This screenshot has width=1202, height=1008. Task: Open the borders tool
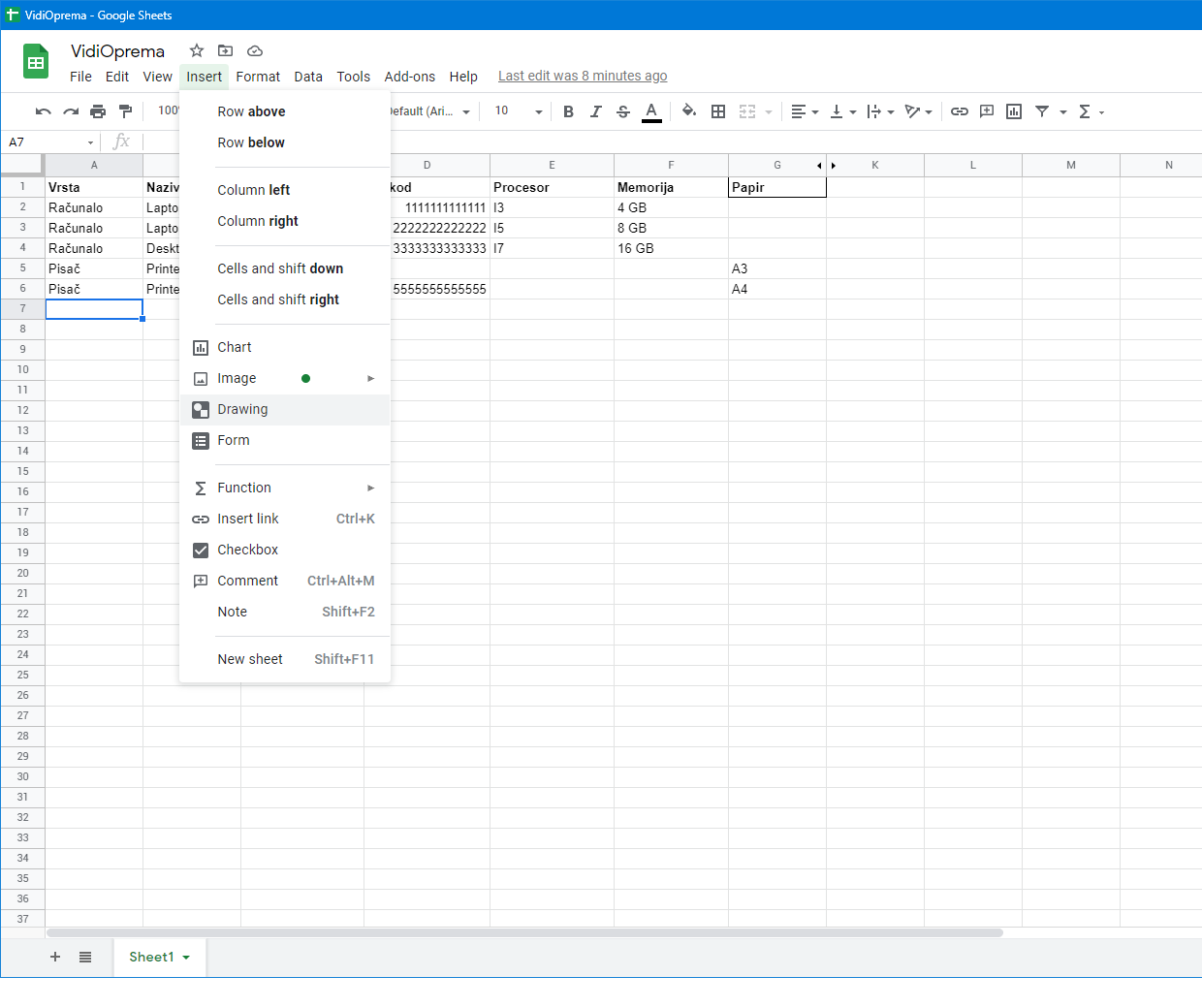[x=718, y=111]
